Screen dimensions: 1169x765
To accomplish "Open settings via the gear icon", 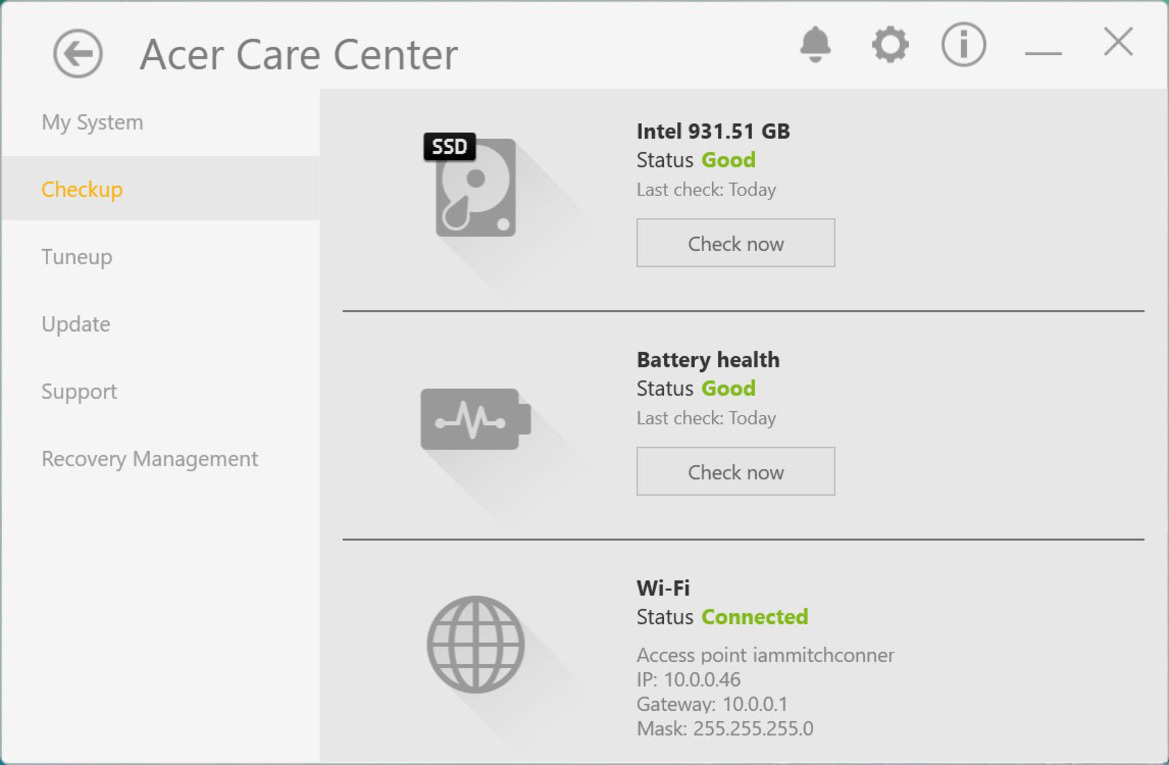I will 890,45.
